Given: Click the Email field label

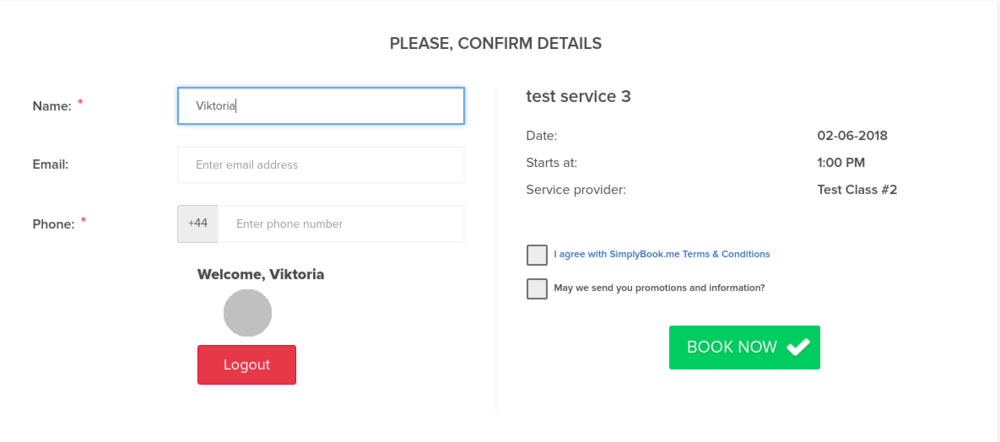Looking at the screenshot, I should [x=50, y=165].
